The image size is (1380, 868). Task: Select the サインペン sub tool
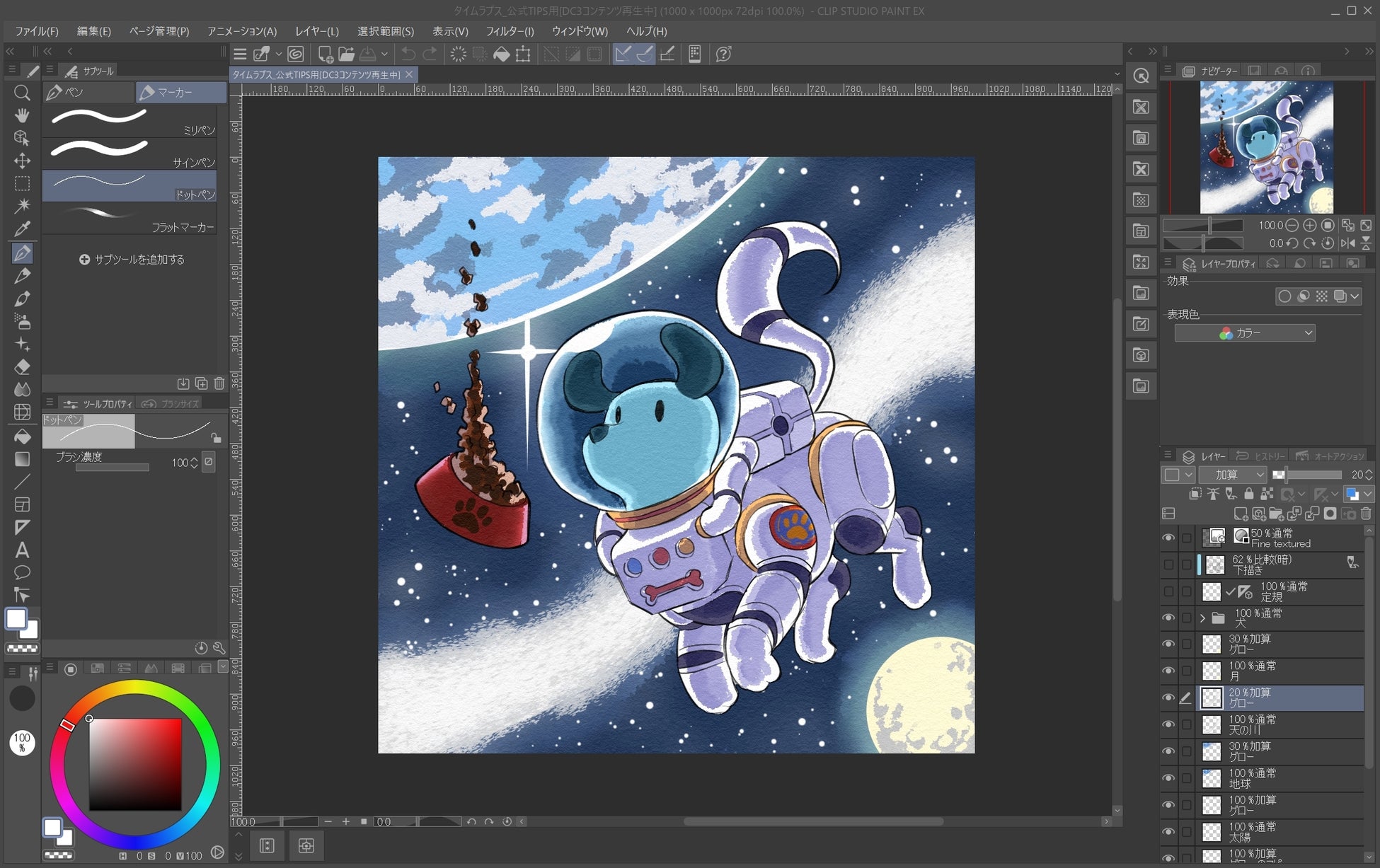point(130,154)
